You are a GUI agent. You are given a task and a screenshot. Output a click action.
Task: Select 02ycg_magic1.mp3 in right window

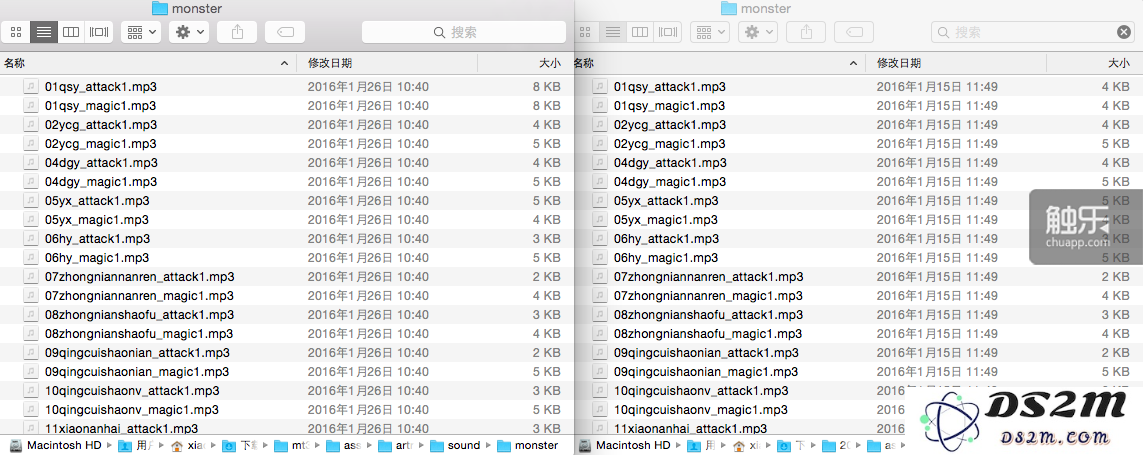pyautogui.click(x=670, y=144)
